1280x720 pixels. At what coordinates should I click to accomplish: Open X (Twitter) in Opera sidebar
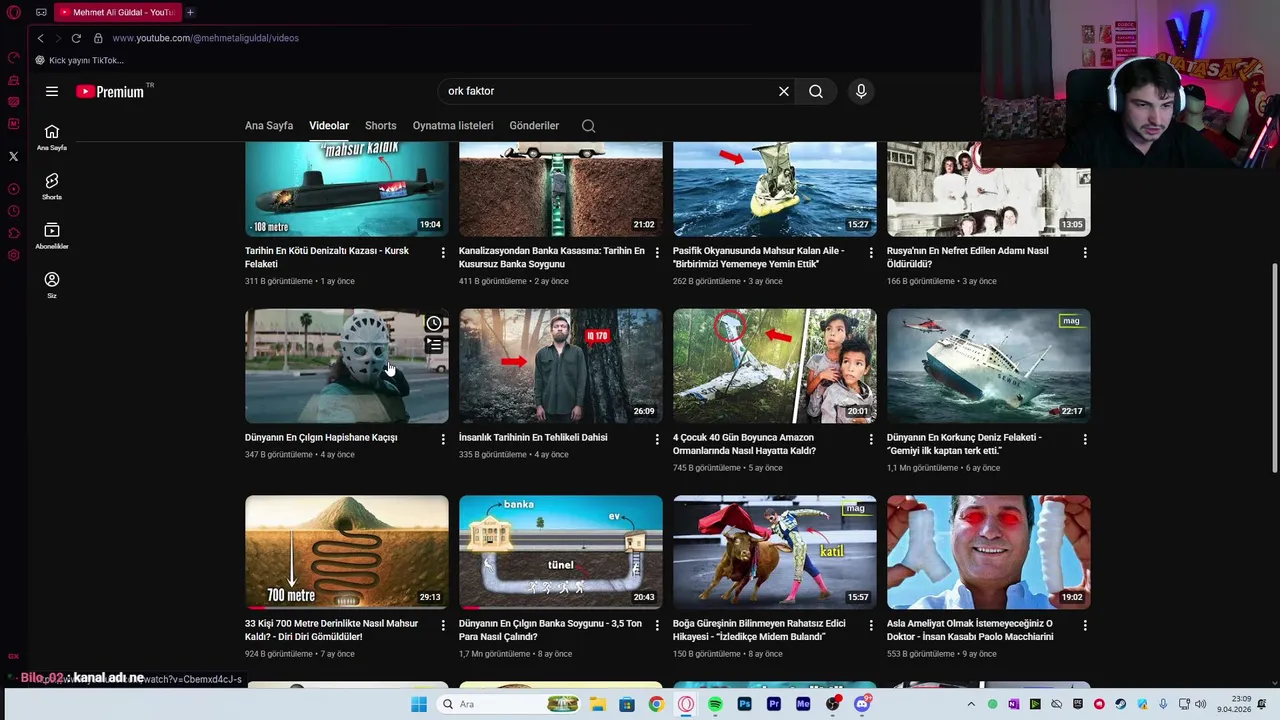click(14, 156)
